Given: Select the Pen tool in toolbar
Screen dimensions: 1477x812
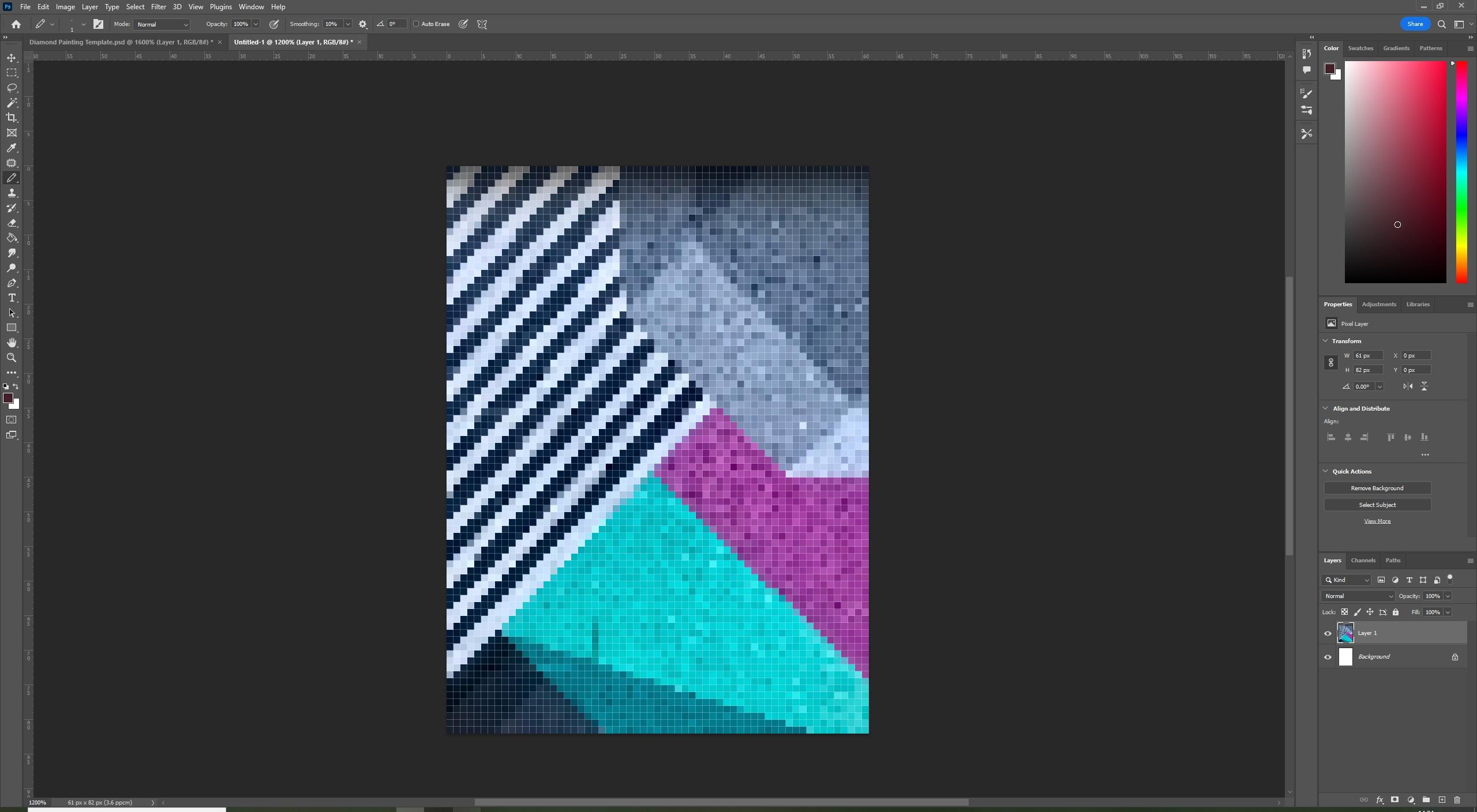Looking at the screenshot, I should (x=12, y=283).
